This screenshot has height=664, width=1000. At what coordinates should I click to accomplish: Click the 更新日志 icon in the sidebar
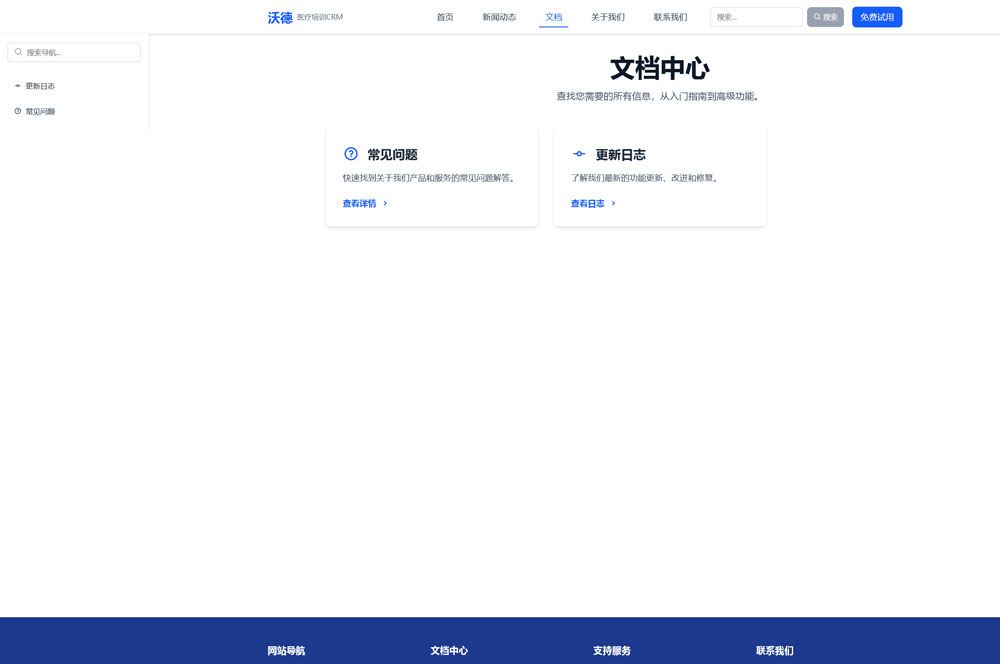pos(18,86)
